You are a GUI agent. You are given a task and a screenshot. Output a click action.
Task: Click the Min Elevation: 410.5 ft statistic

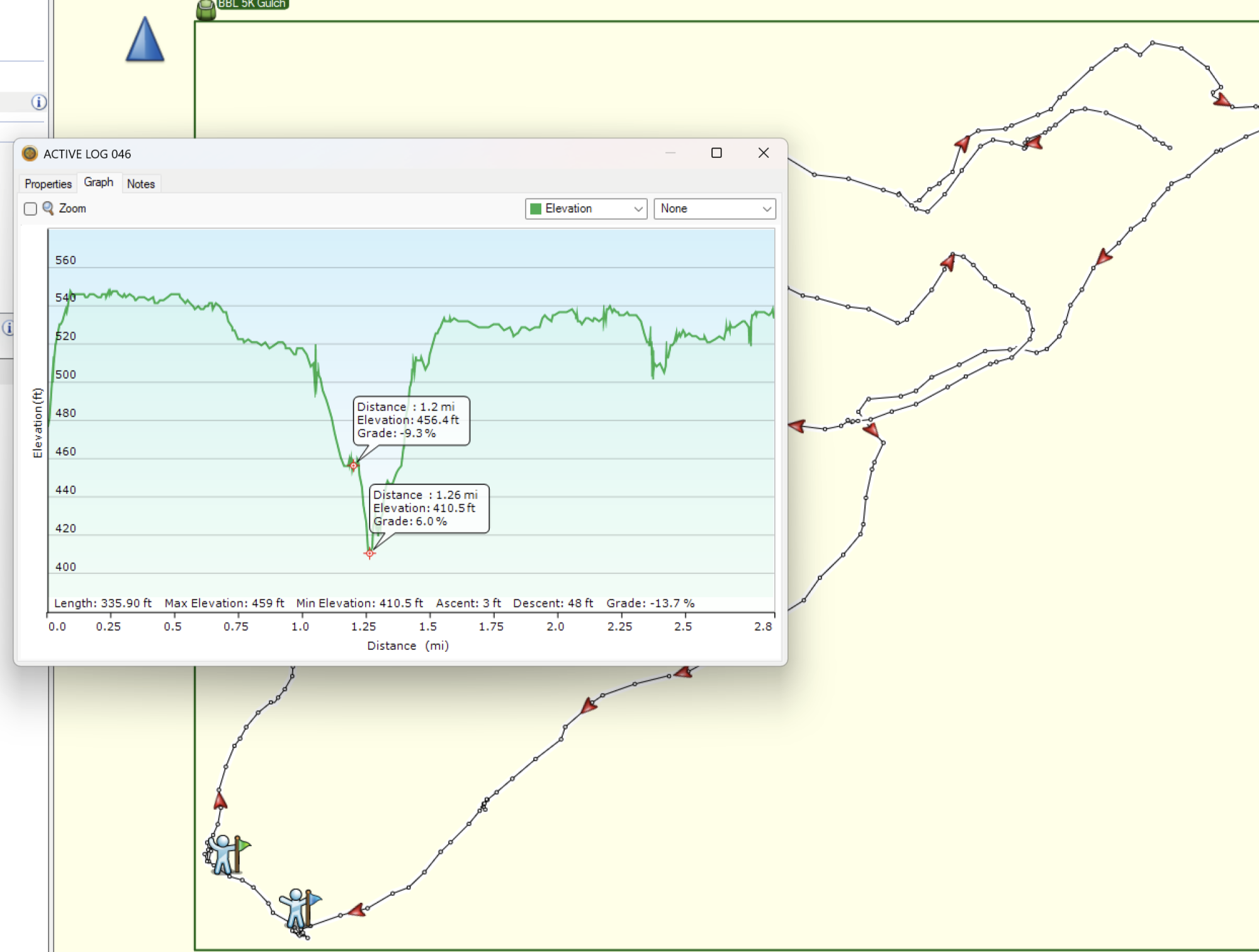[x=359, y=603]
